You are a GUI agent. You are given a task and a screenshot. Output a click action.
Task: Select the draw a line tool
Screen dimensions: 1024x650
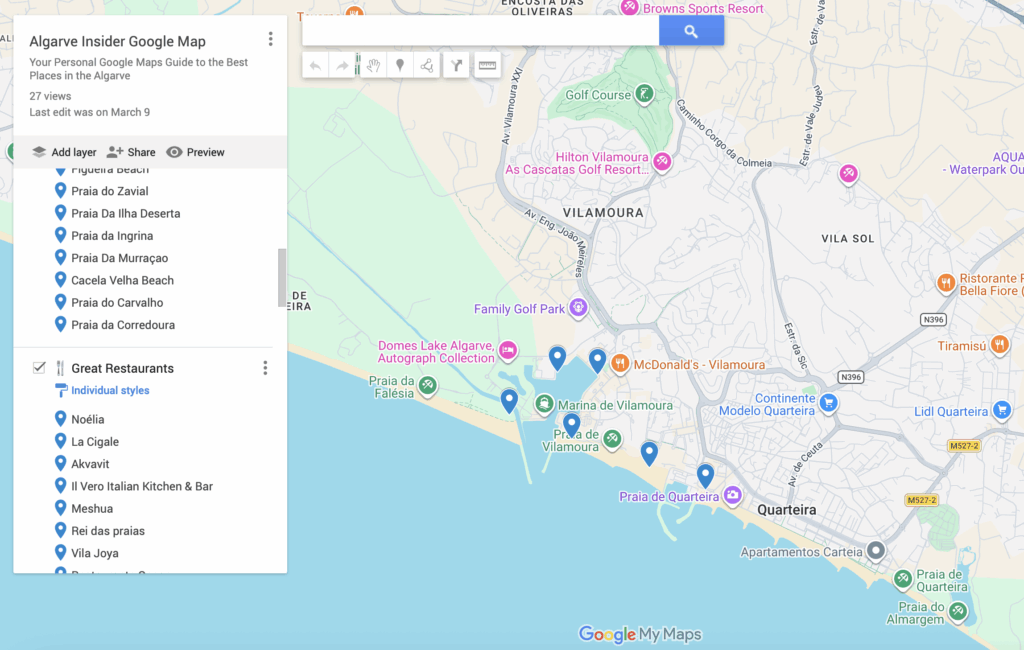(427, 66)
